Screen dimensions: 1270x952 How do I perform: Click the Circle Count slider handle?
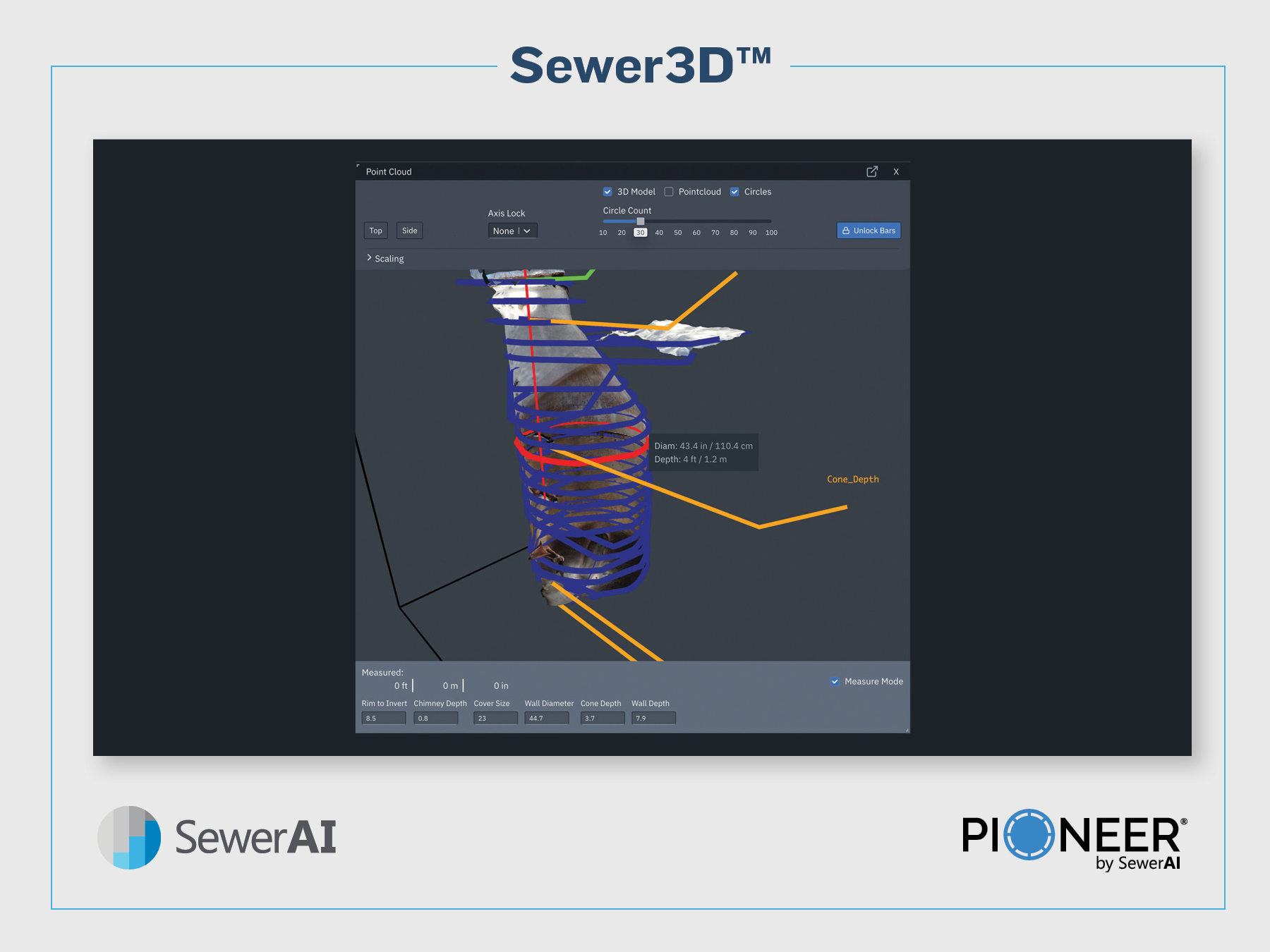click(x=641, y=221)
